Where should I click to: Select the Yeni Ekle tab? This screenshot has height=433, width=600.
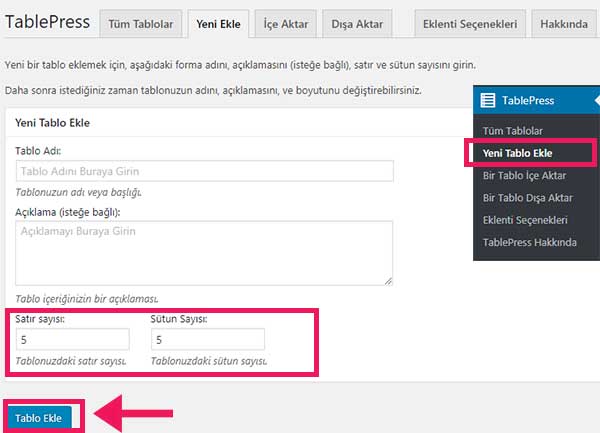tap(218, 24)
